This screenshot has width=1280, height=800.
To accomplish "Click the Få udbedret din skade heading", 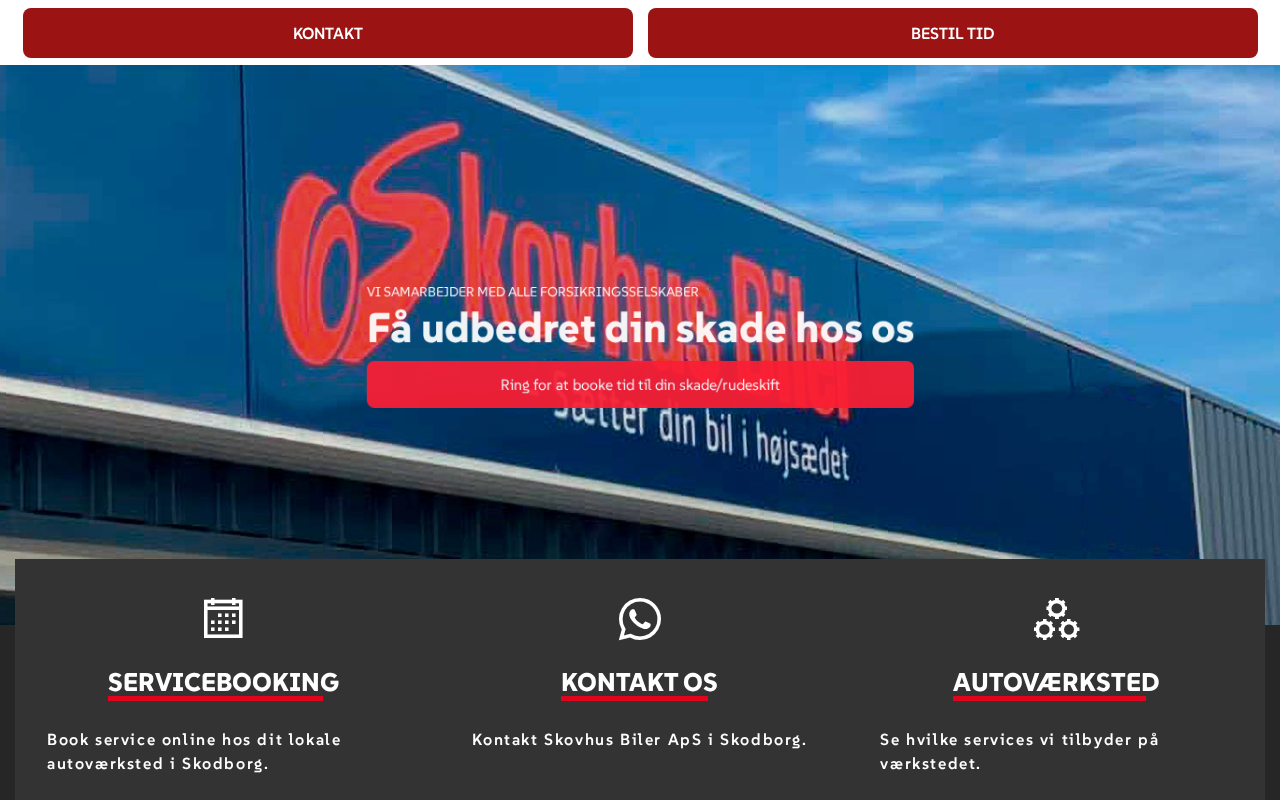I will pyautogui.click(x=640, y=329).
